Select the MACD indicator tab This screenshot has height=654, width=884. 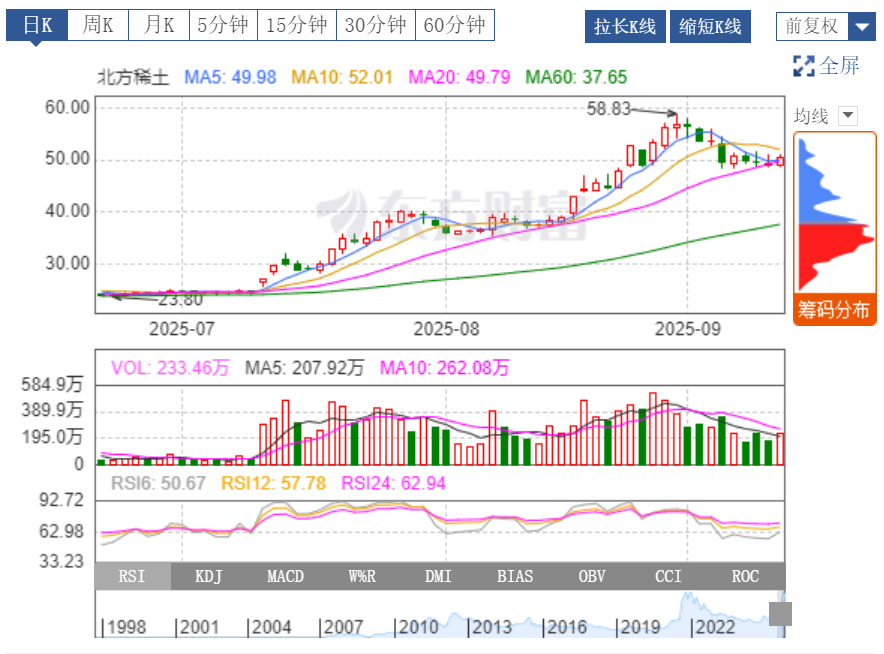coord(285,576)
